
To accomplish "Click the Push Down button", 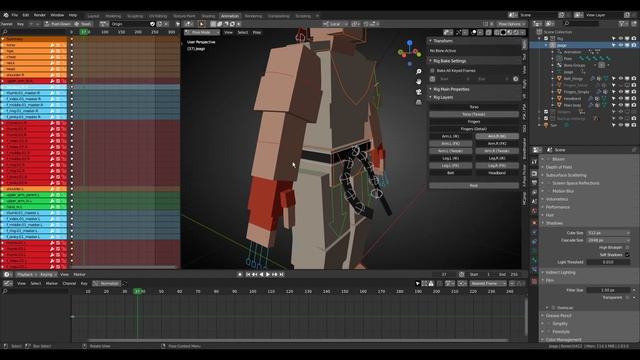I will pos(58,24).
